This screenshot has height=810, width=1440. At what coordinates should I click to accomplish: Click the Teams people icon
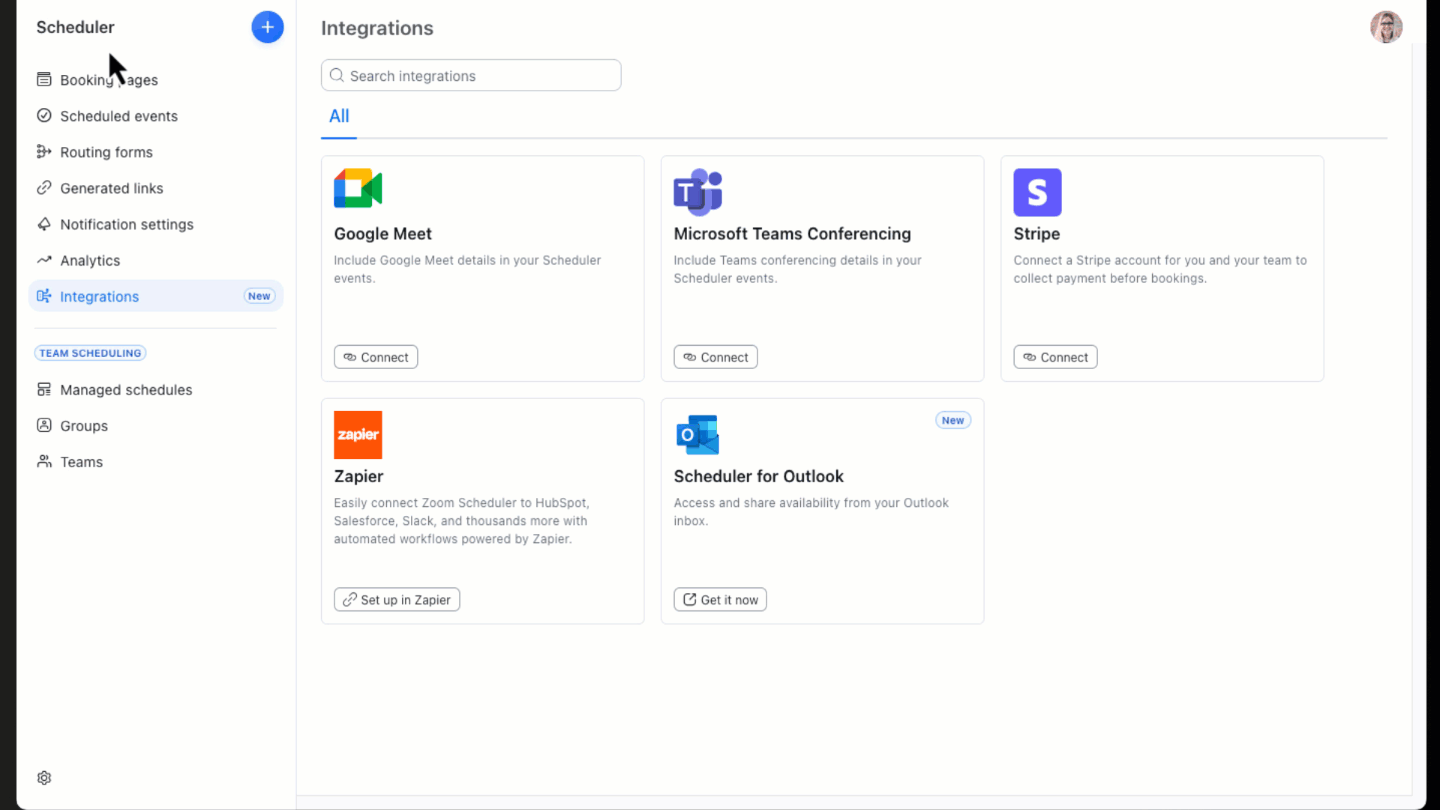coord(44,462)
